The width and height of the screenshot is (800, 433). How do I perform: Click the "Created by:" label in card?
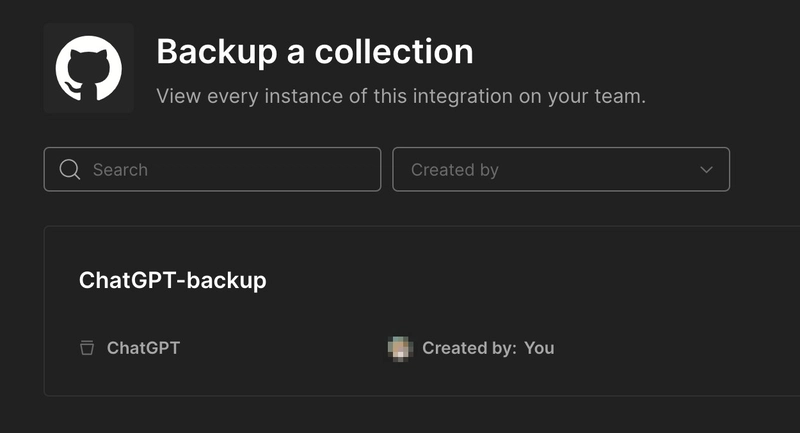pyautogui.click(x=469, y=348)
